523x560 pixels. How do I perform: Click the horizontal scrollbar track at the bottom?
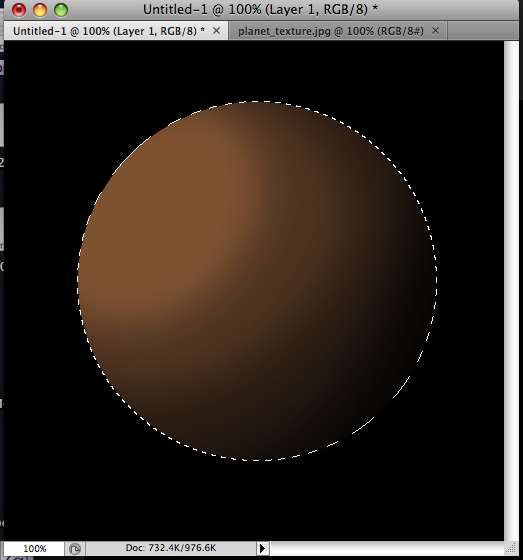(386, 548)
